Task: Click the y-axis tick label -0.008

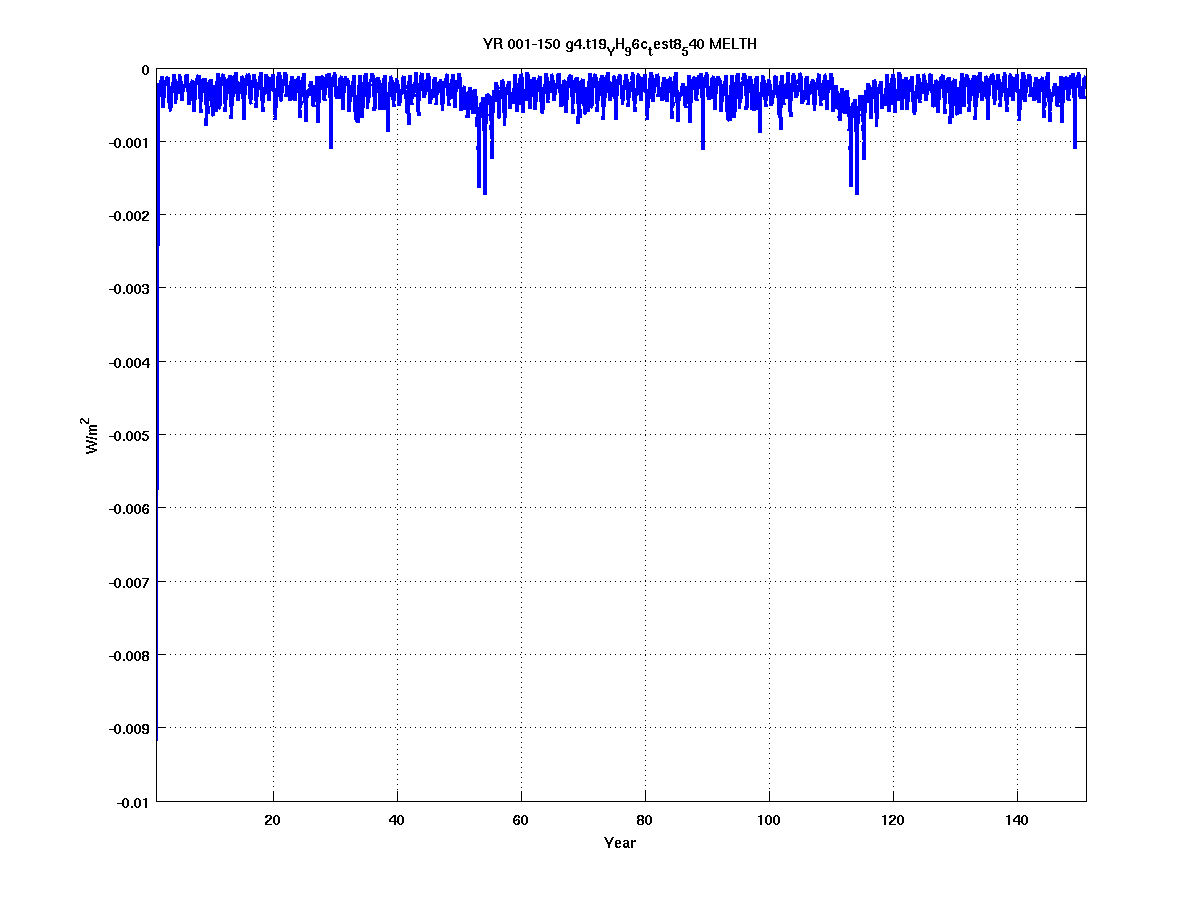Action: pos(129,656)
